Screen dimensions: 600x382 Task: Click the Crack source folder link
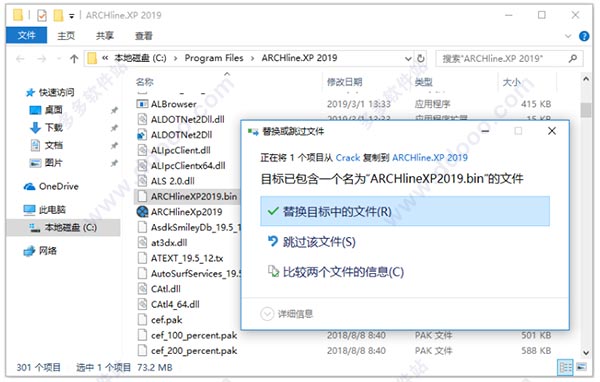pyautogui.click(x=347, y=157)
